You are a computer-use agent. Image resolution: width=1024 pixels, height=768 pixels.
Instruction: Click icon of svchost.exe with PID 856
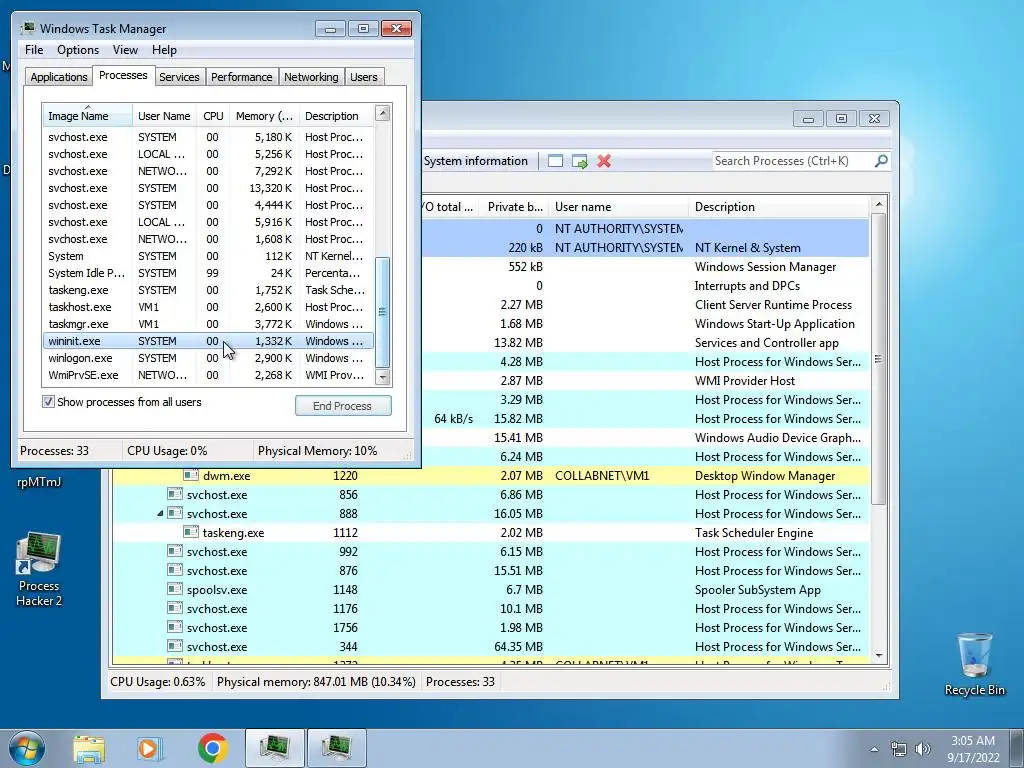pyautogui.click(x=174, y=494)
